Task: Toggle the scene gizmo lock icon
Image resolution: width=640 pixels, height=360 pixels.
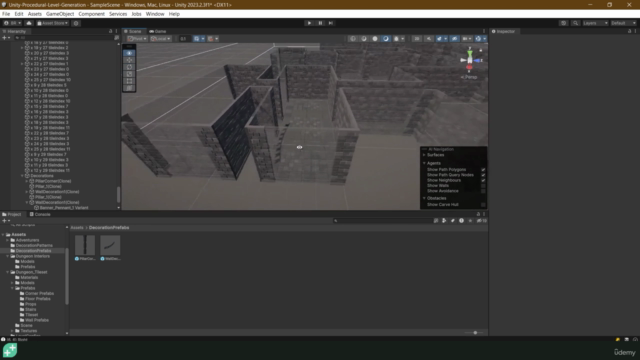Action: tap(481, 50)
